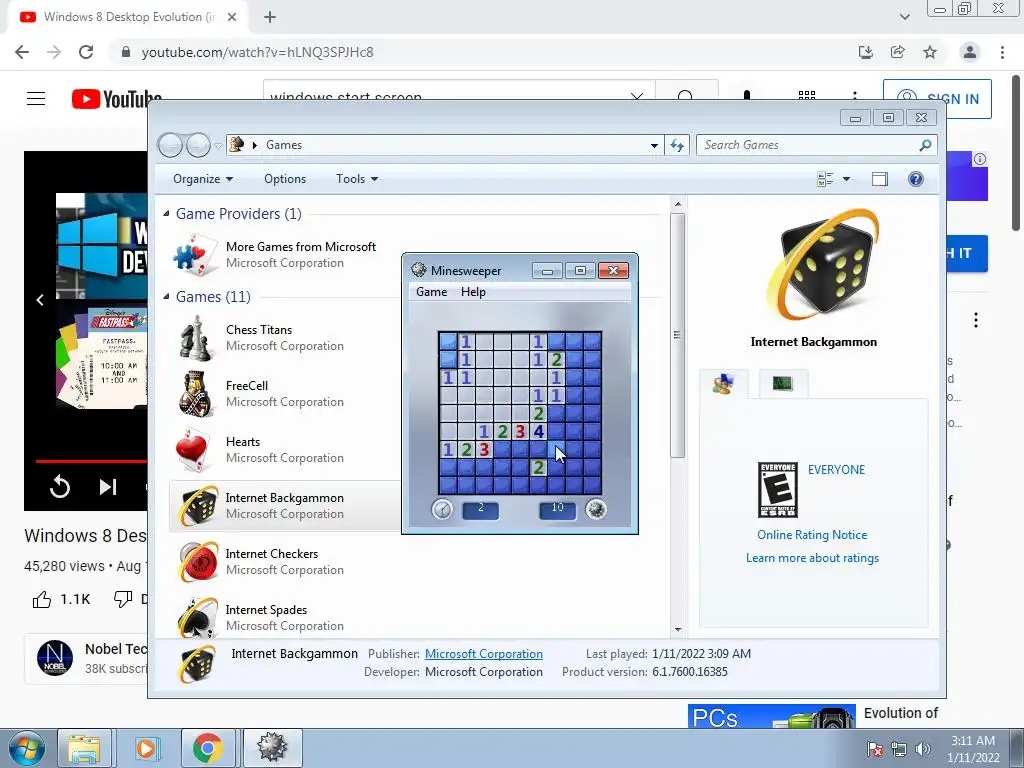The width and height of the screenshot is (1024, 768).
Task: Open the Action Center flag tray icon
Action: click(x=874, y=749)
